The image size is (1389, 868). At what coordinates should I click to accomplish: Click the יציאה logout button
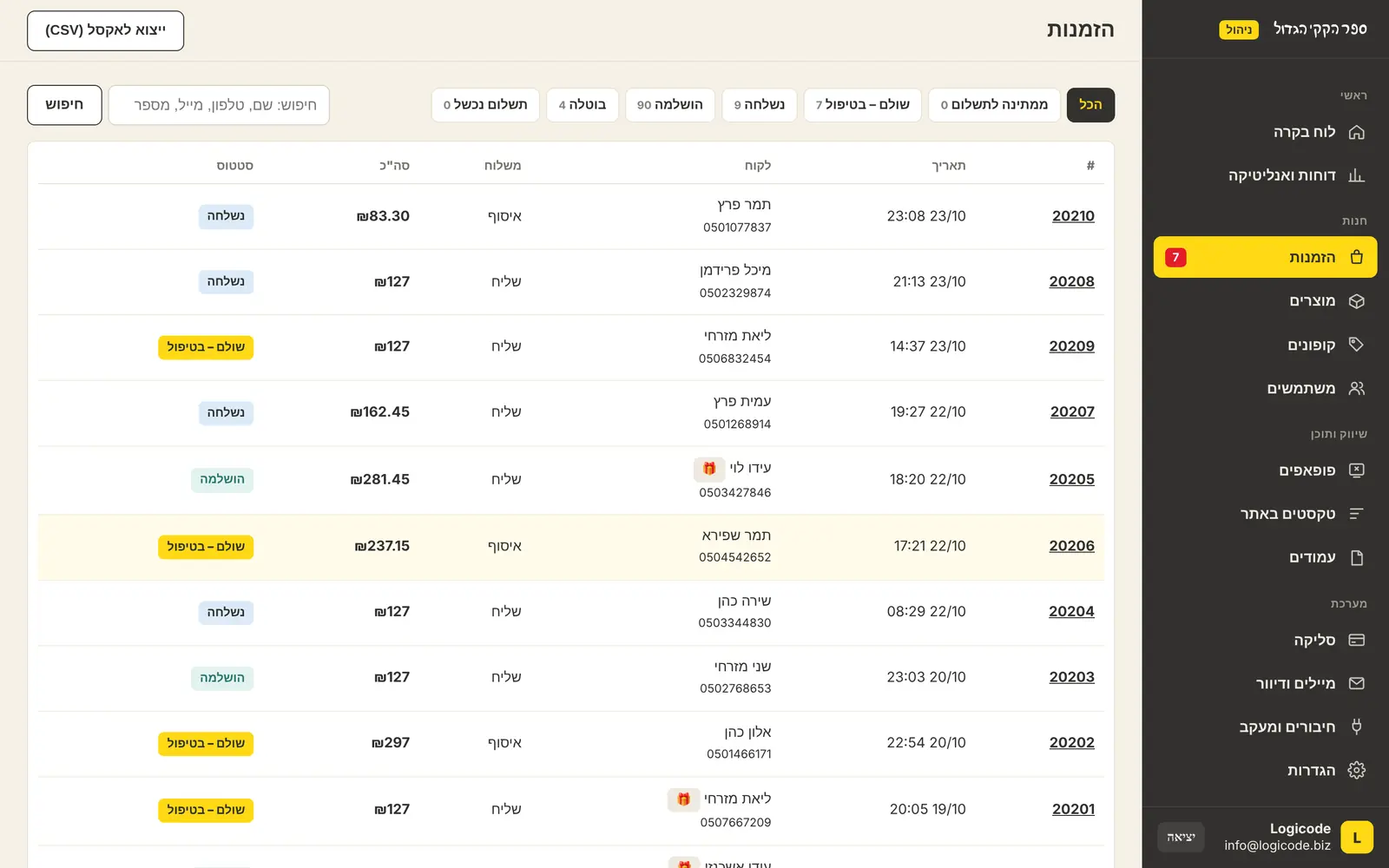tap(1181, 838)
